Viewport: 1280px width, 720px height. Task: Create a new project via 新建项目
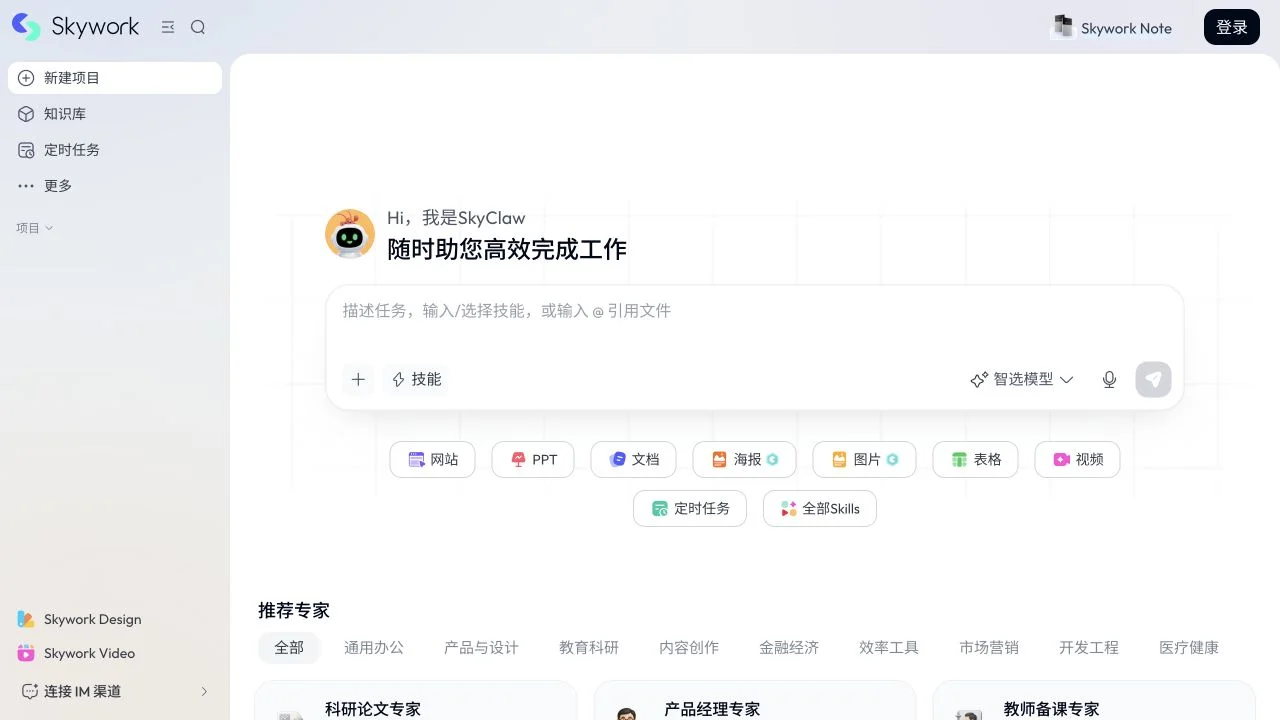click(x=115, y=78)
